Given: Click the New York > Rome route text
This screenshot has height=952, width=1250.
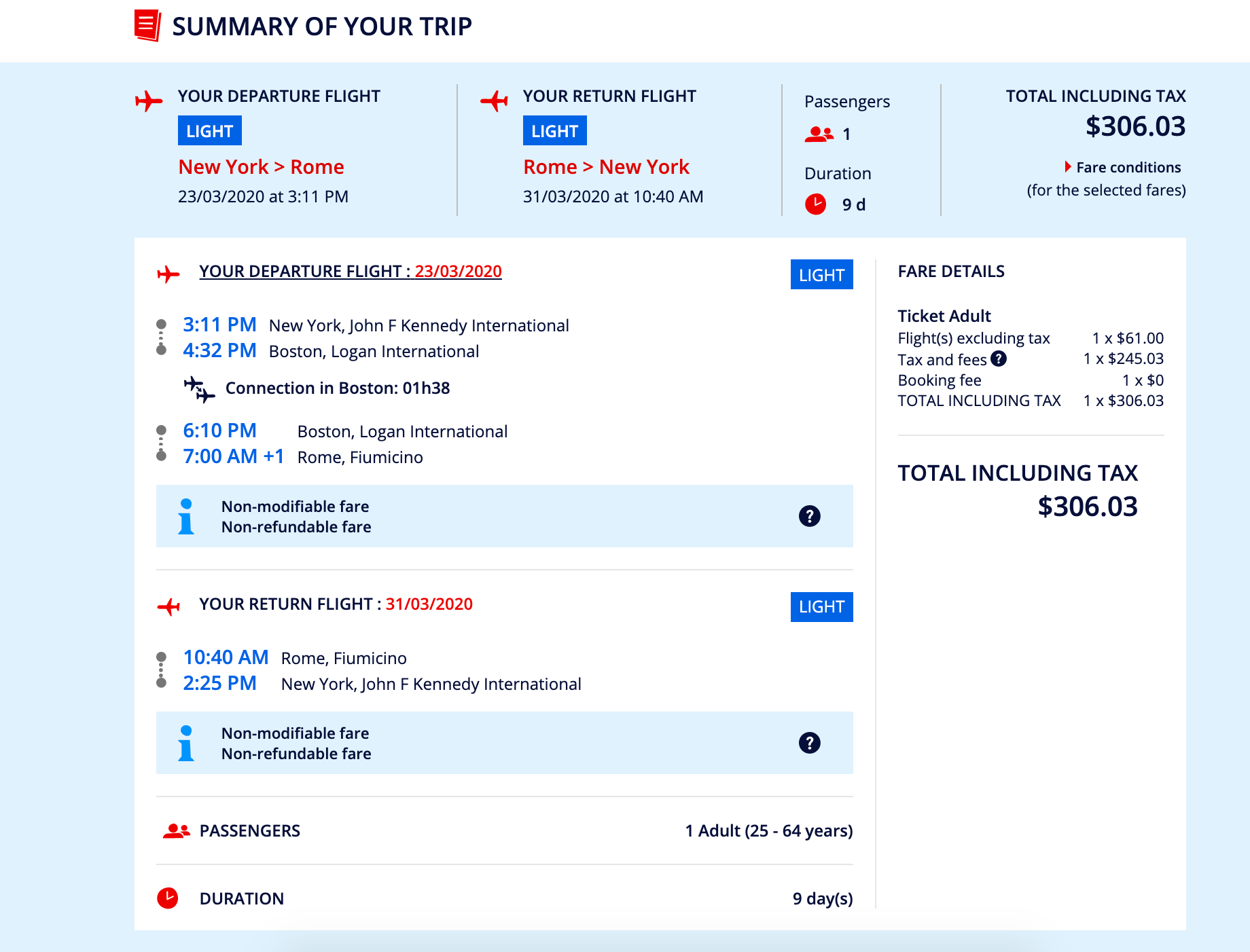Looking at the screenshot, I should 261,167.
